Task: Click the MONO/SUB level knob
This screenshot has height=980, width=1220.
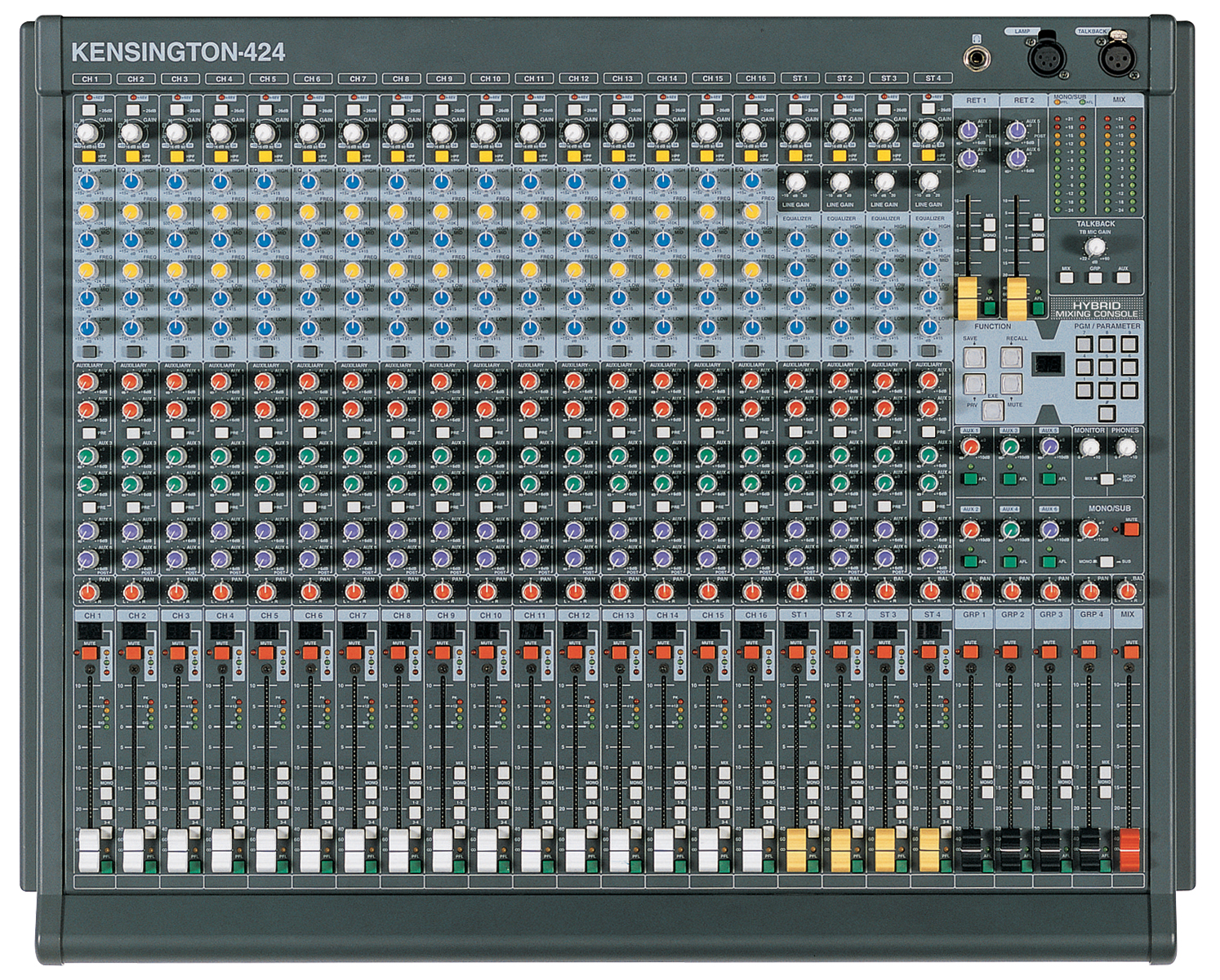Action: tap(1089, 529)
